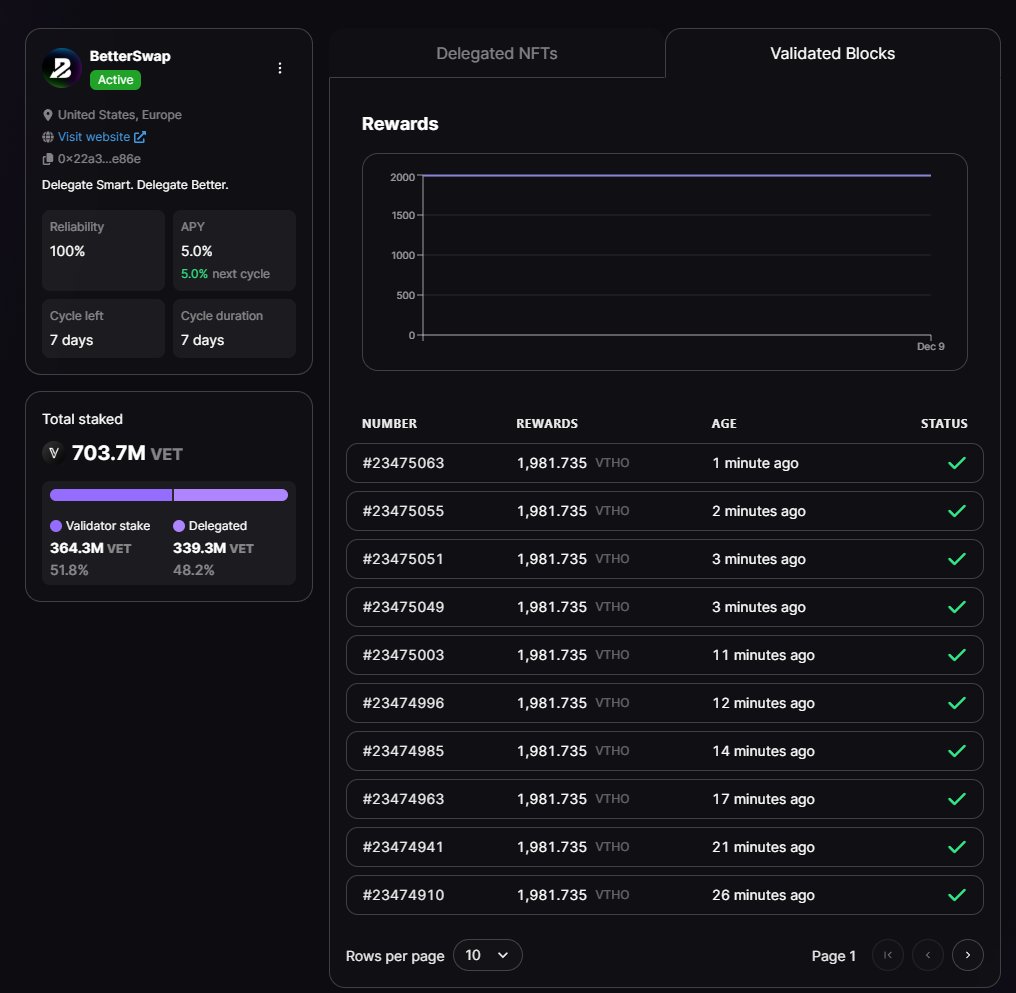1016x993 pixels.
Task: Click the status checkmark for block #23474941
Action: (x=956, y=847)
